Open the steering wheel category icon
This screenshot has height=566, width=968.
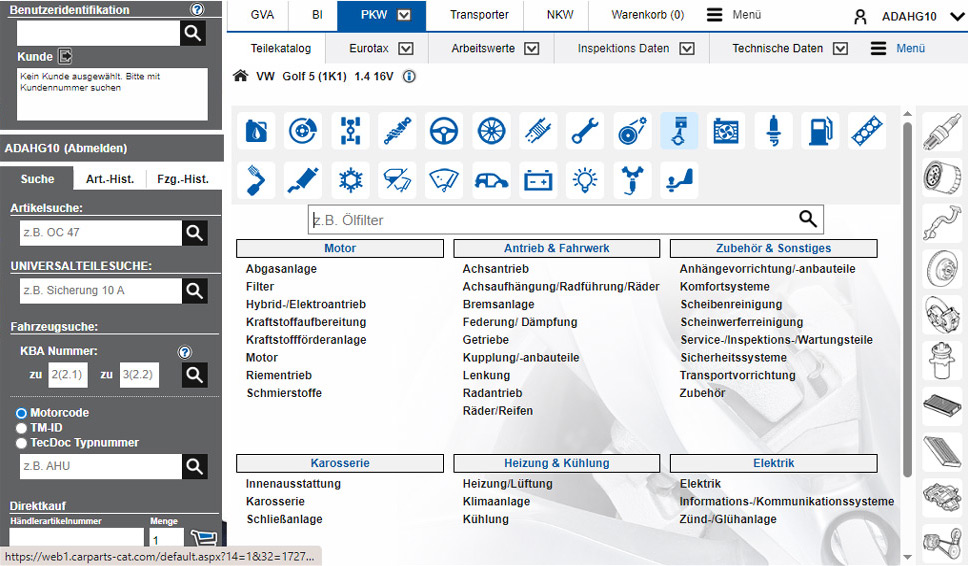click(x=444, y=131)
